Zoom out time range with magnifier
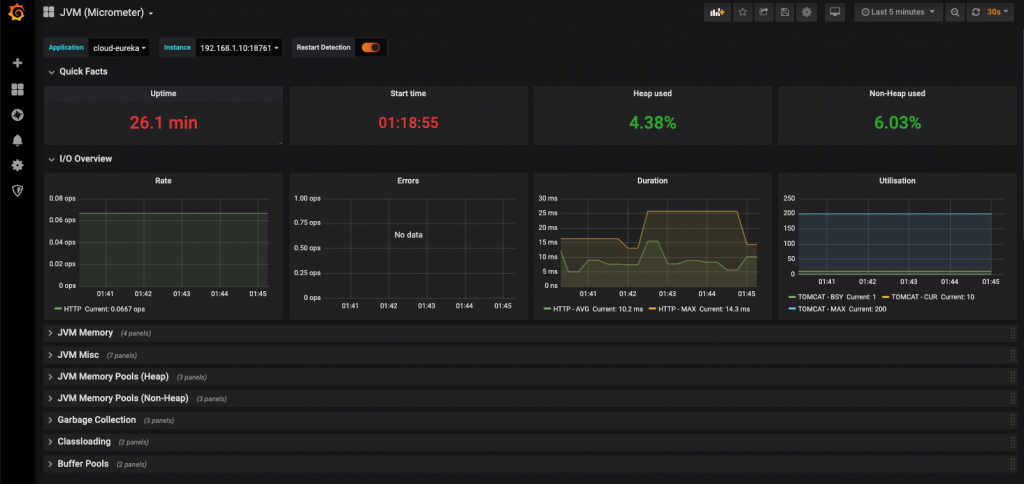Viewport: 1024px width, 484px height. [955, 12]
